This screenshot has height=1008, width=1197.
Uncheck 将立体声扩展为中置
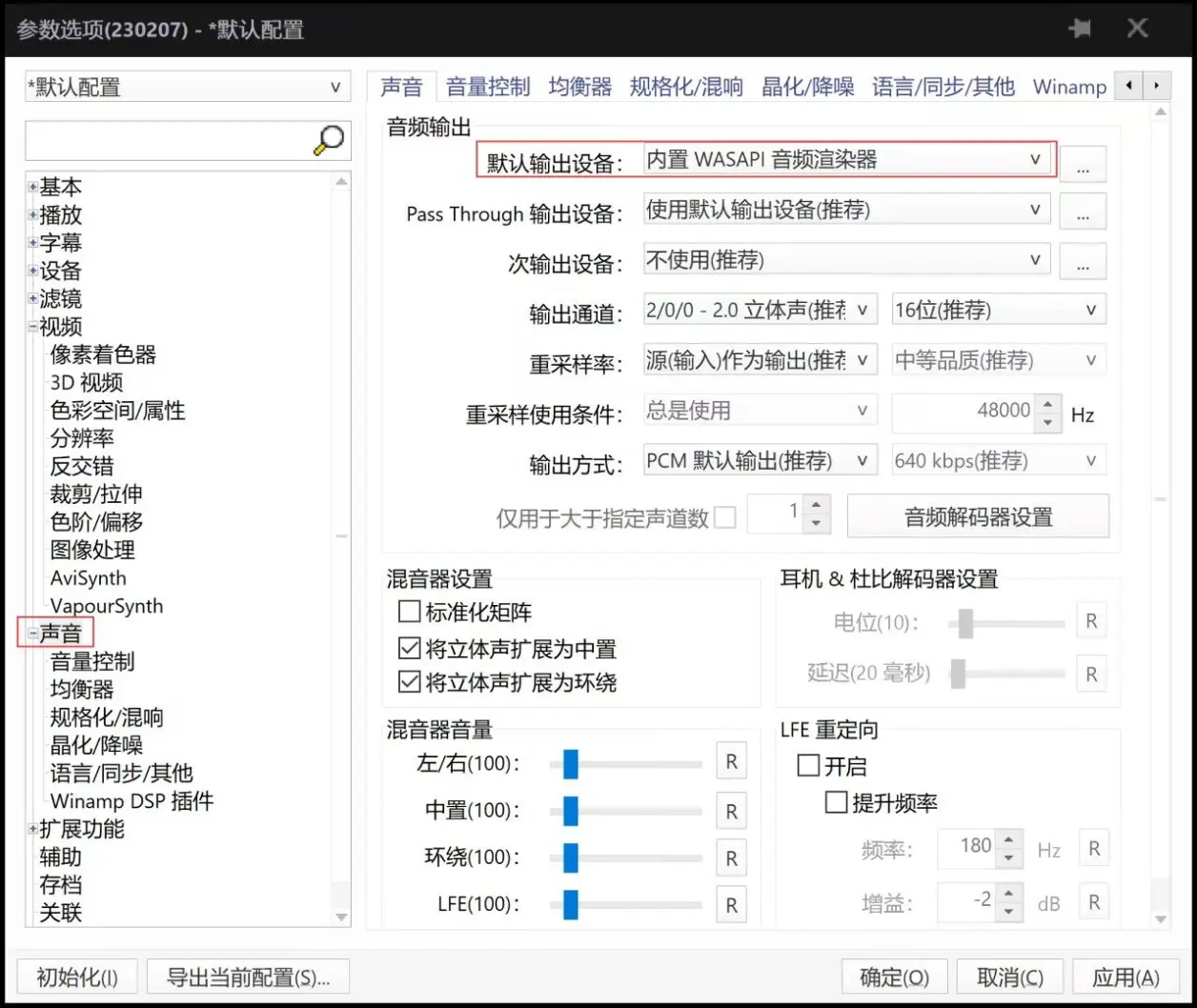click(408, 649)
